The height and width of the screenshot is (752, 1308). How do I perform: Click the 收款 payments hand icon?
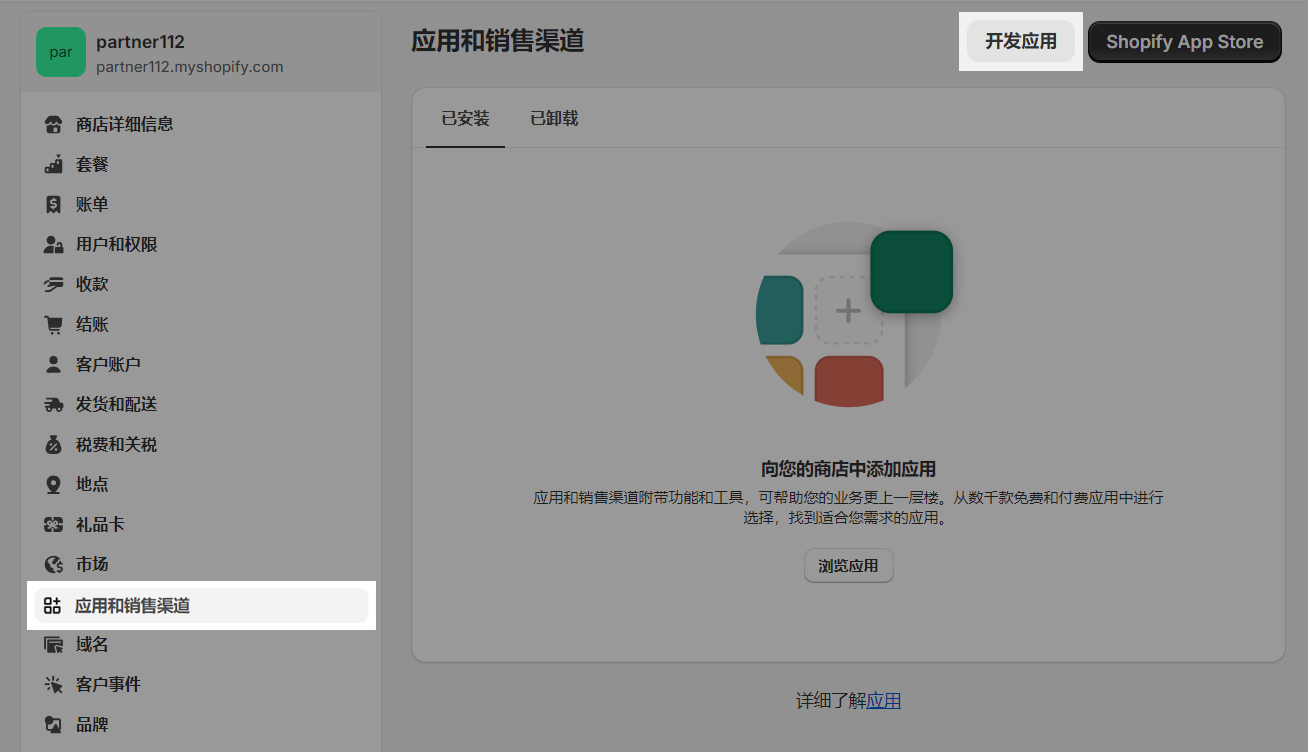[54, 284]
